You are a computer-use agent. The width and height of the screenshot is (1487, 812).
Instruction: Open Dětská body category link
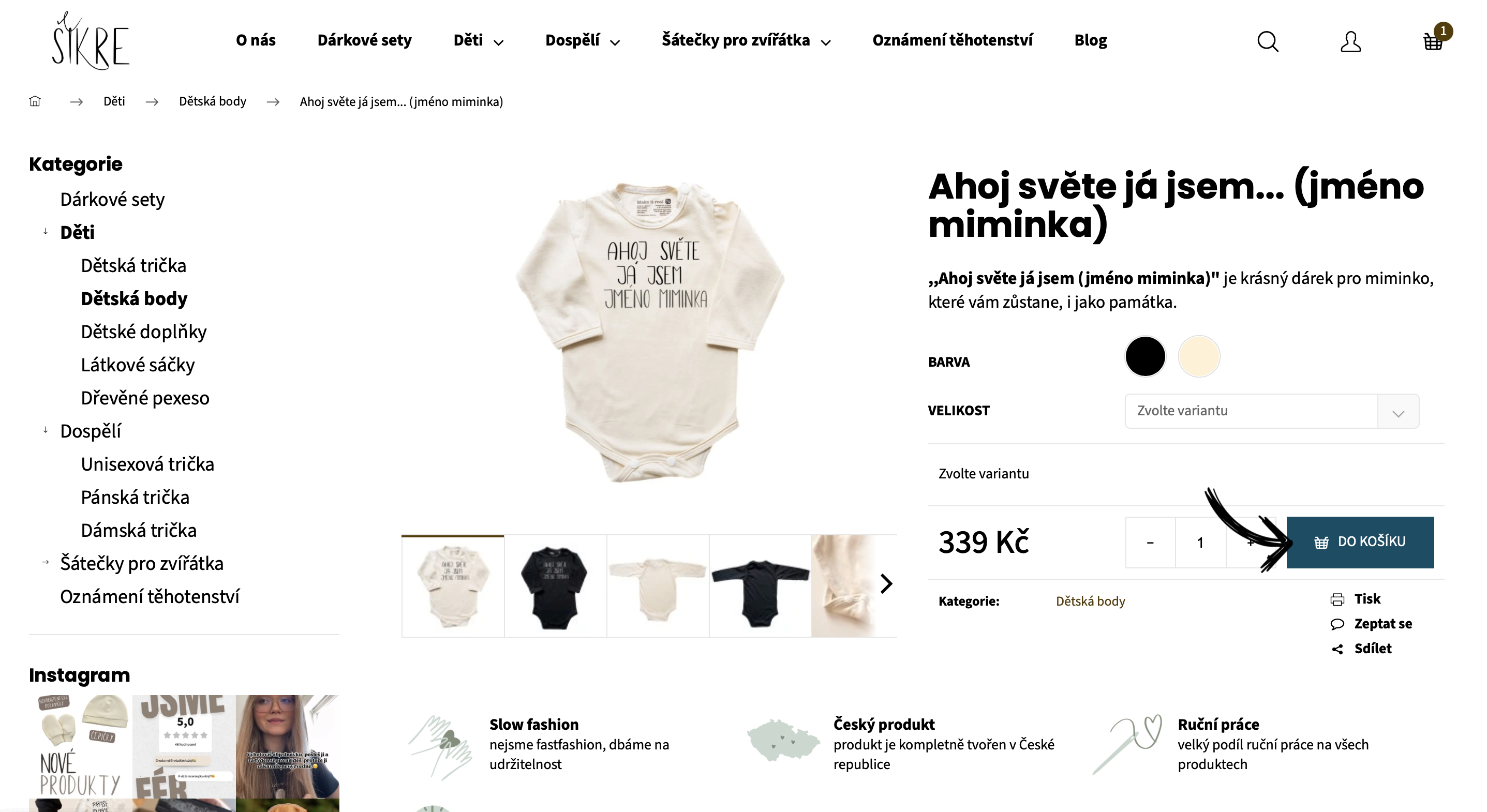coord(1091,601)
